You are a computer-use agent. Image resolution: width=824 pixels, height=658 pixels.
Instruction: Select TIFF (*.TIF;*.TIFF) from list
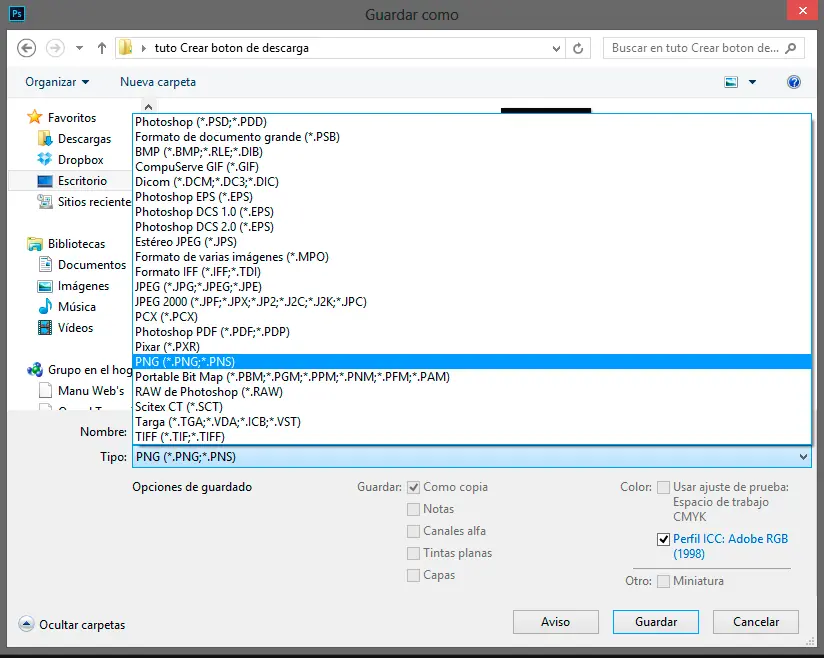[180, 437]
